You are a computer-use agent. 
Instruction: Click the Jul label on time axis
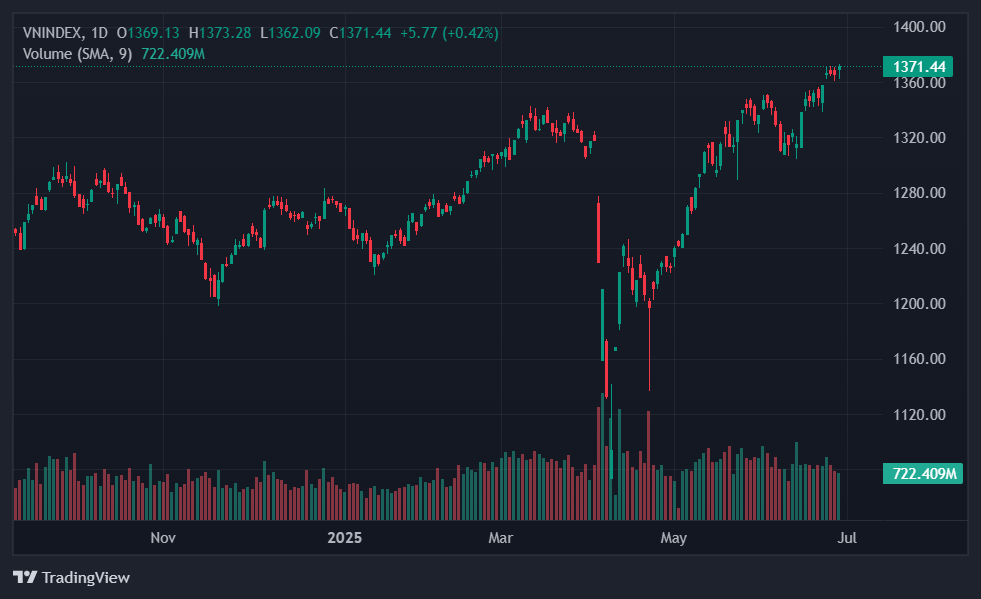[x=847, y=538]
